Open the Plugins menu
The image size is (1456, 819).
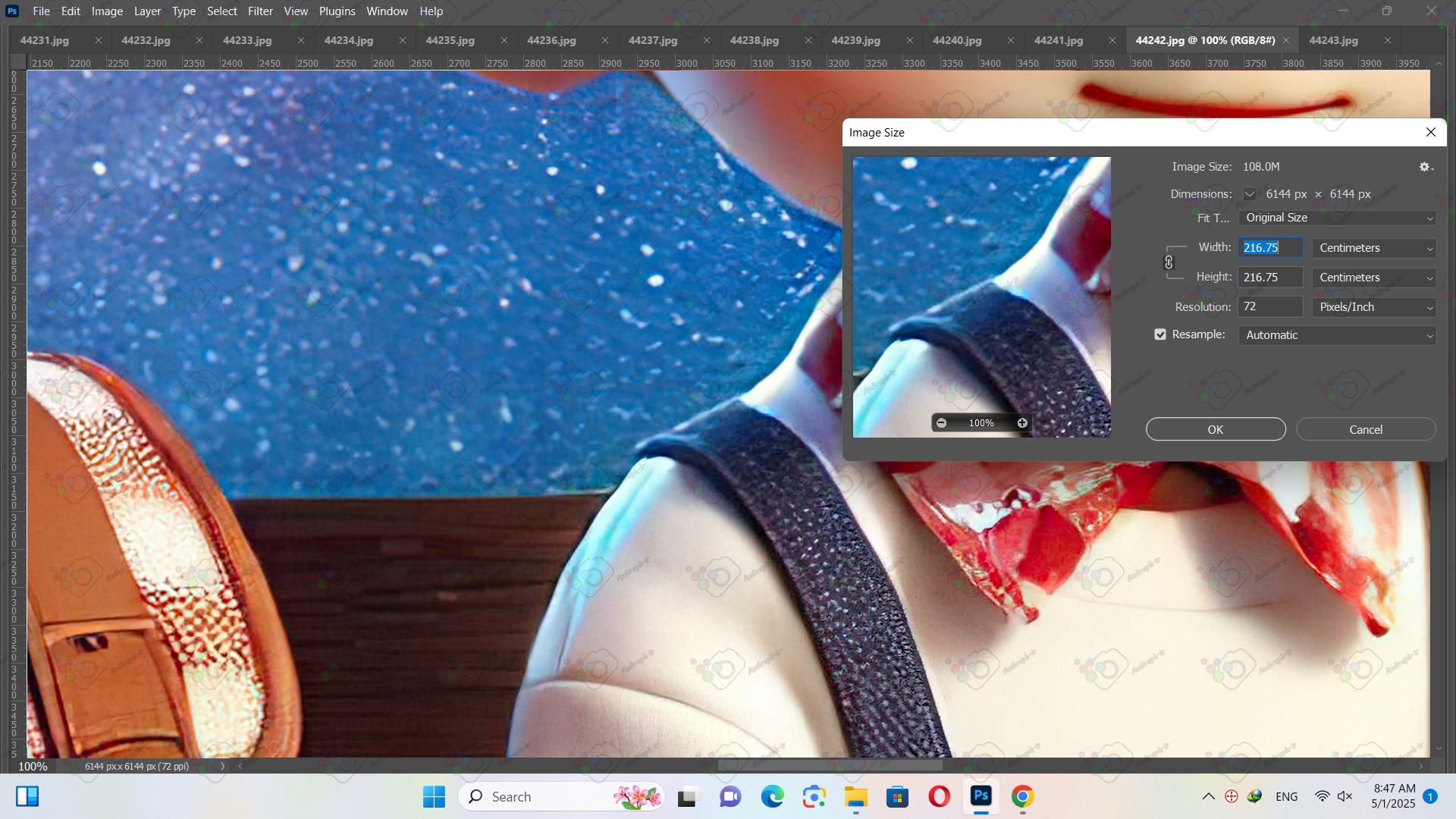pyautogui.click(x=337, y=11)
